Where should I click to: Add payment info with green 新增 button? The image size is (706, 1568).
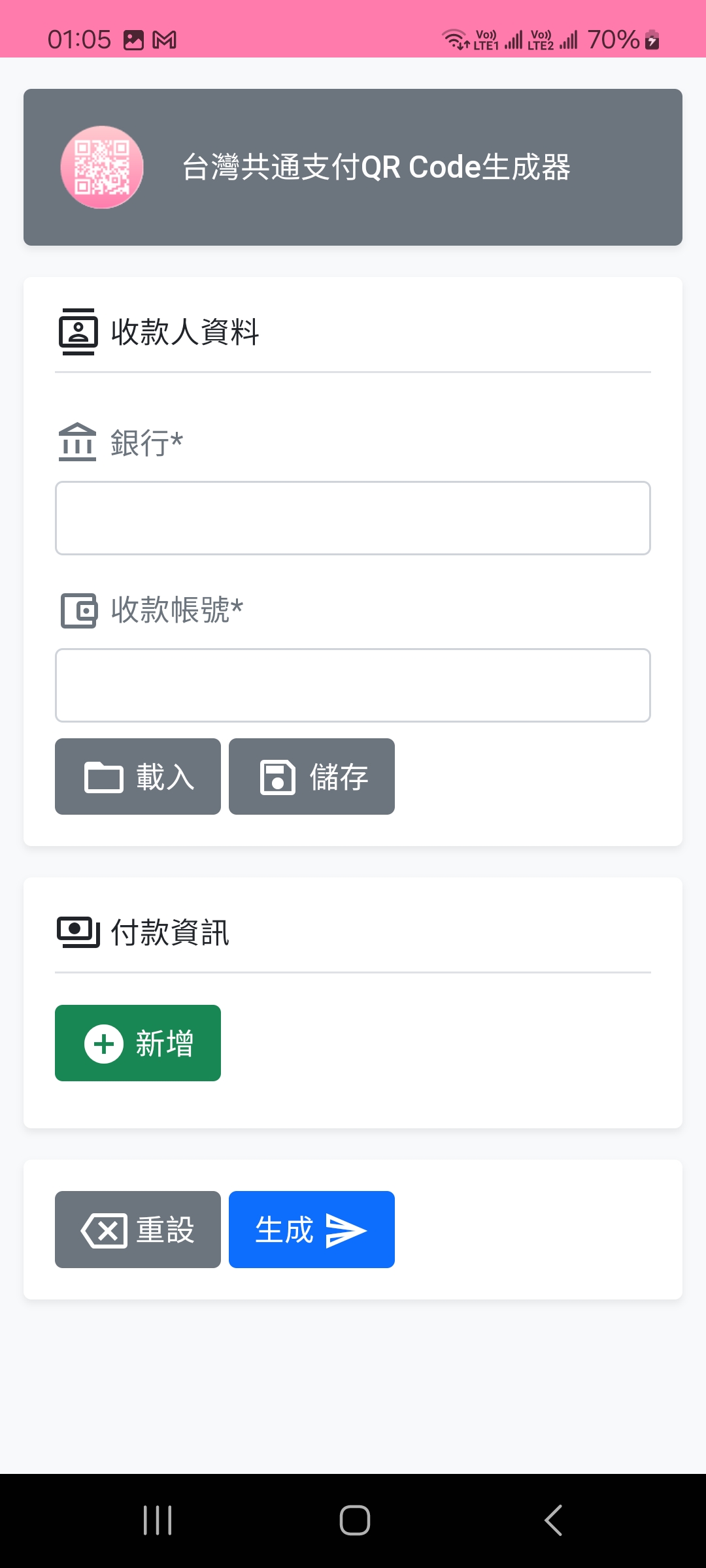point(138,1043)
